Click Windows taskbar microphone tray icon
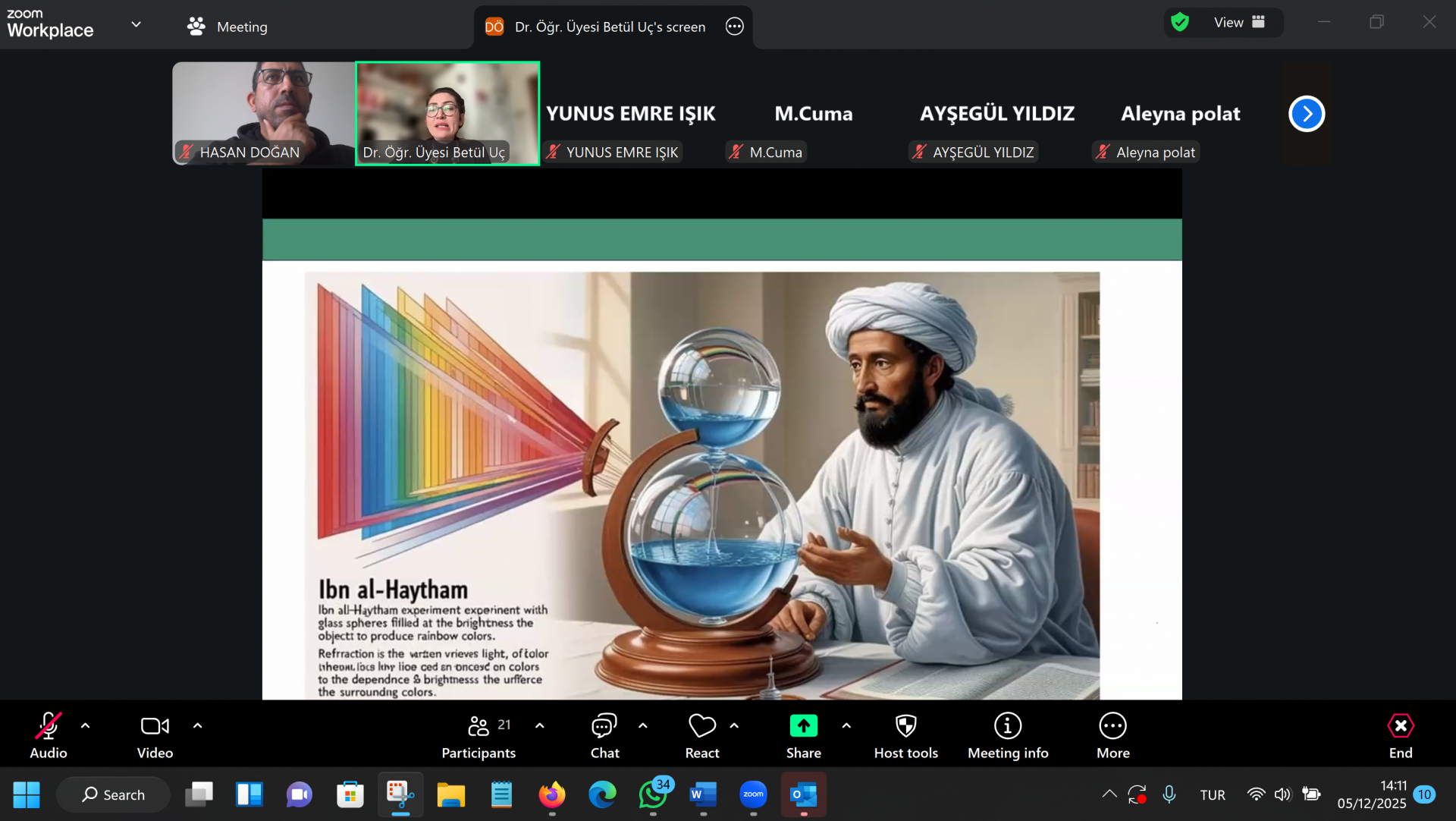 (1169, 794)
